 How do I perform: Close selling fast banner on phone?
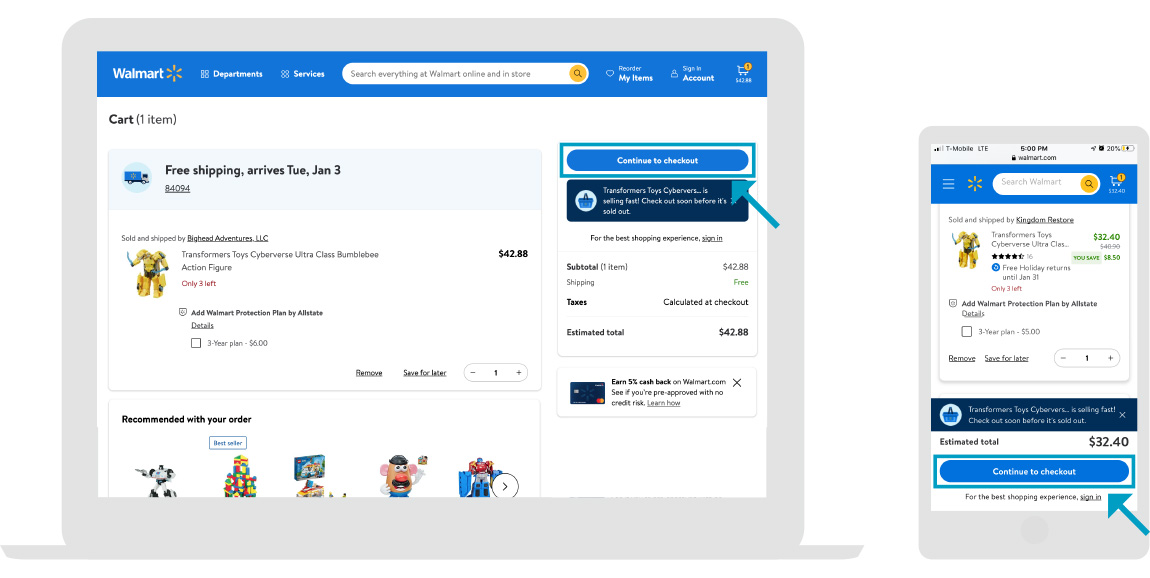(x=1122, y=414)
